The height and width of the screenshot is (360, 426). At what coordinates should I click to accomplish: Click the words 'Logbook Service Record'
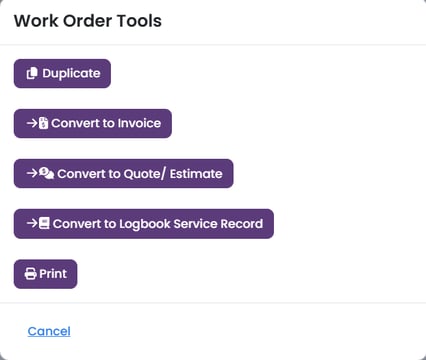(191, 224)
